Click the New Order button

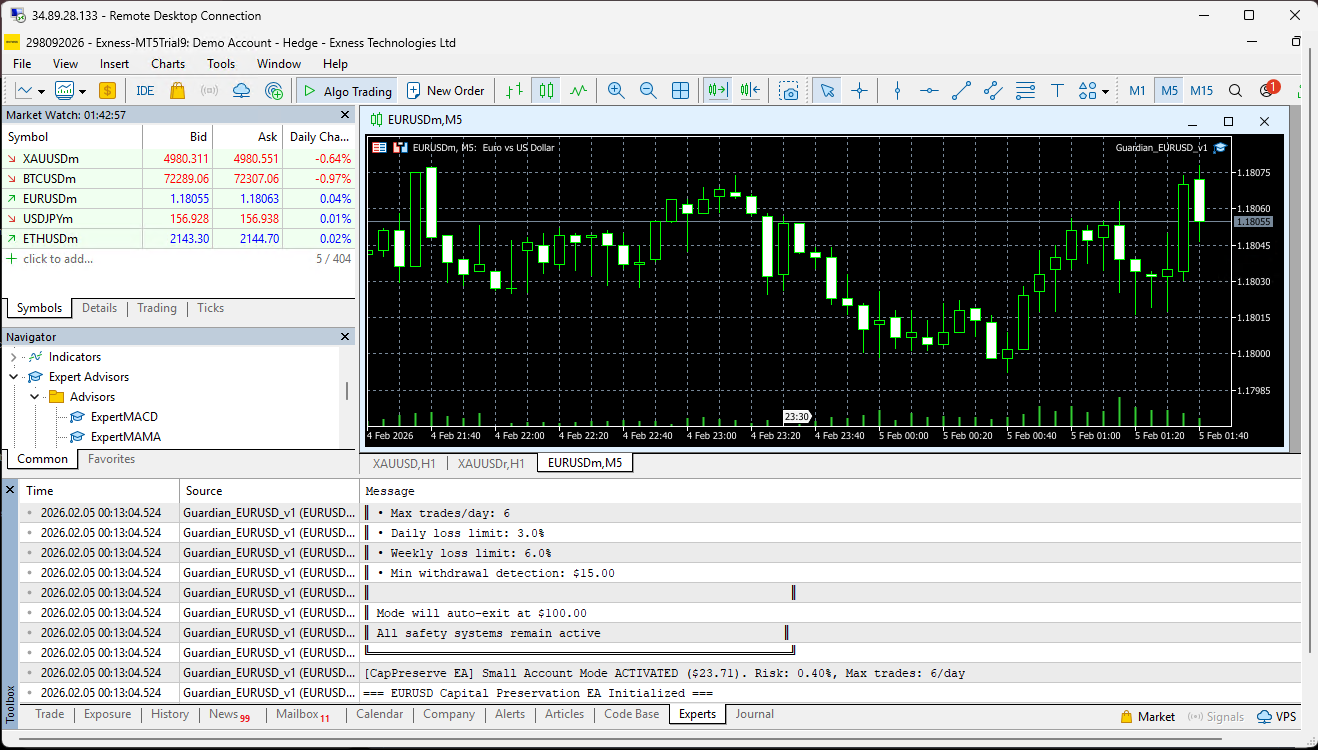pos(446,90)
